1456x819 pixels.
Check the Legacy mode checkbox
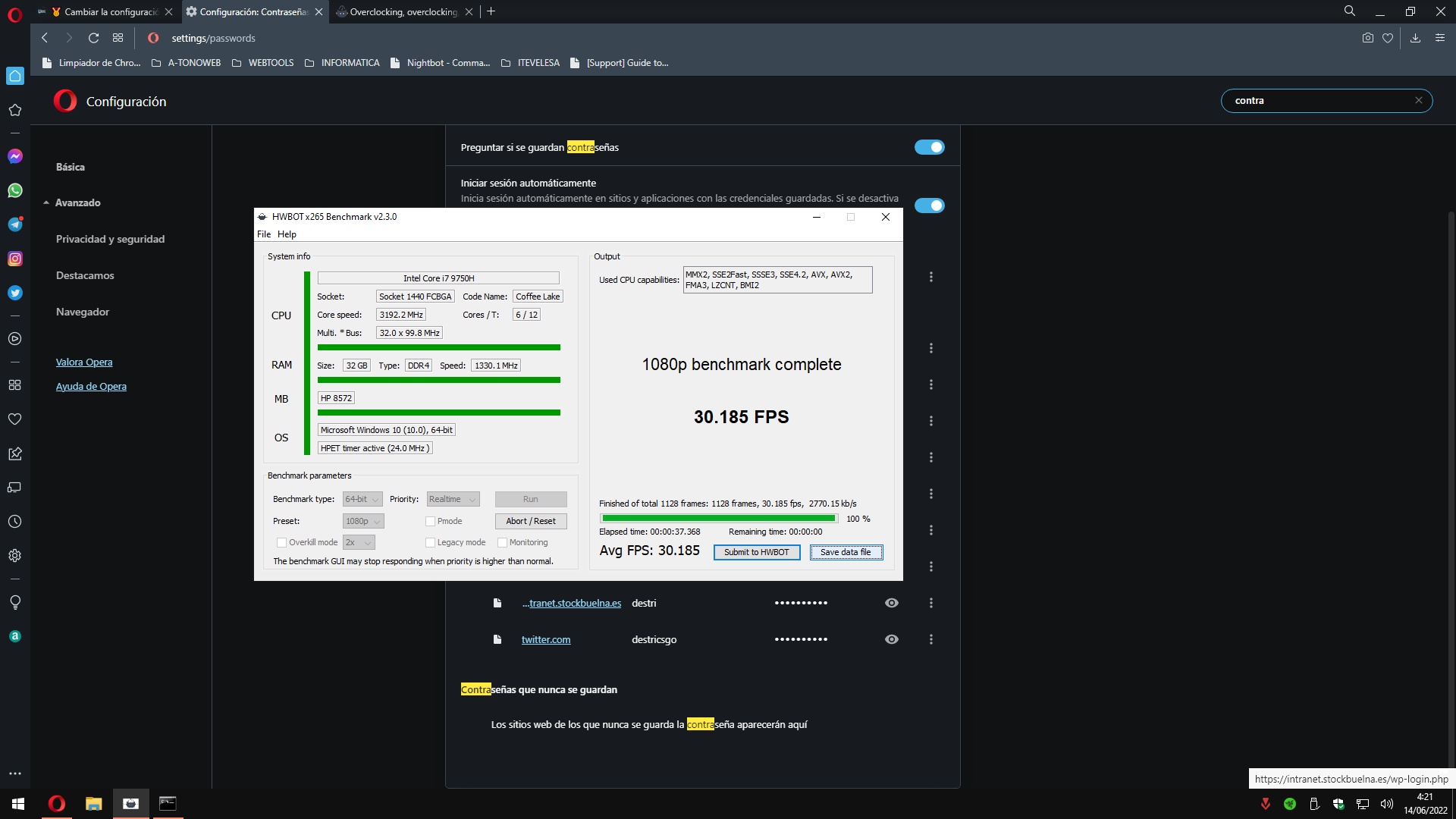point(430,542)
